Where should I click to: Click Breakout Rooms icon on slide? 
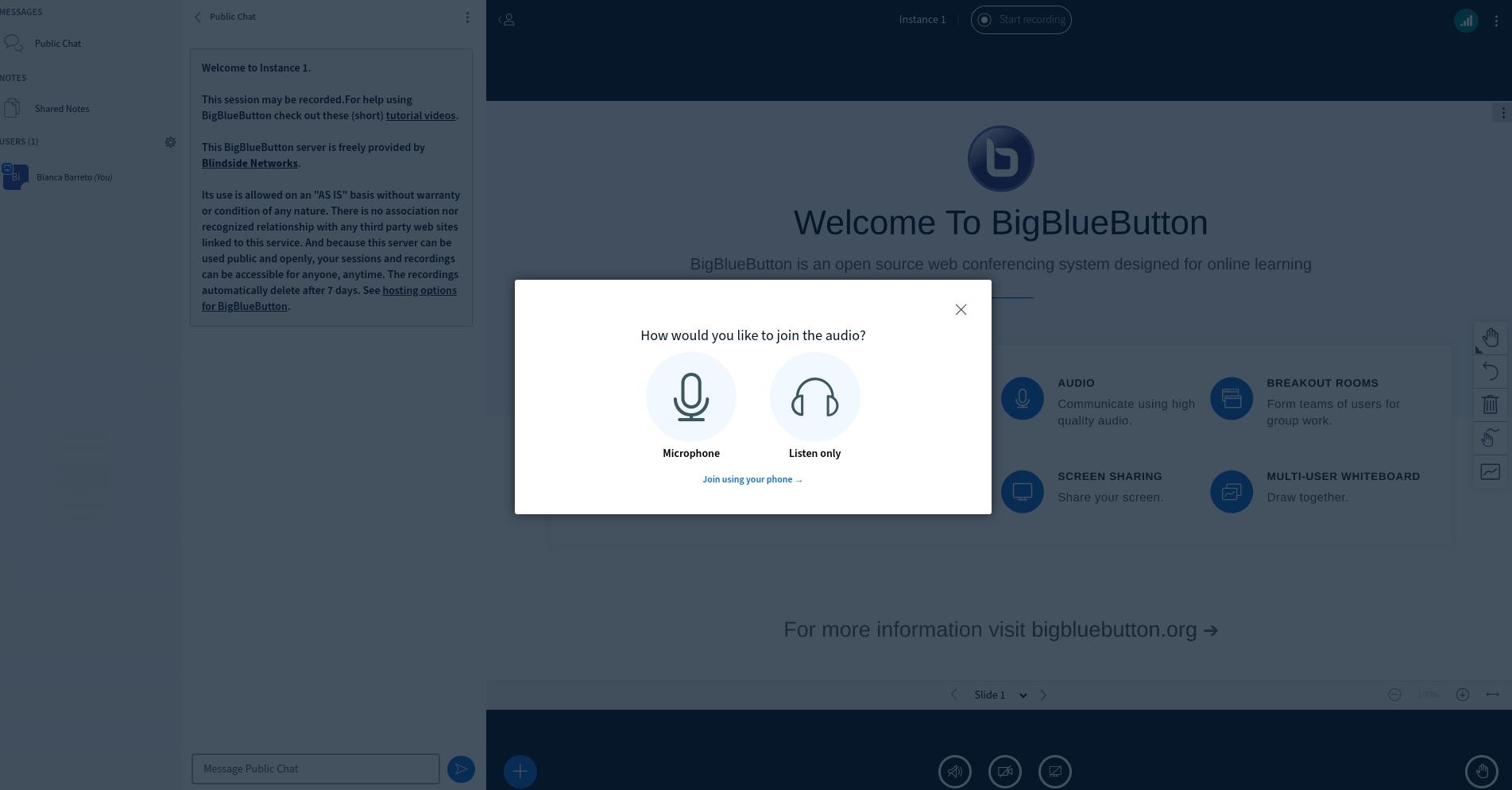click(x=1232, y=398)
